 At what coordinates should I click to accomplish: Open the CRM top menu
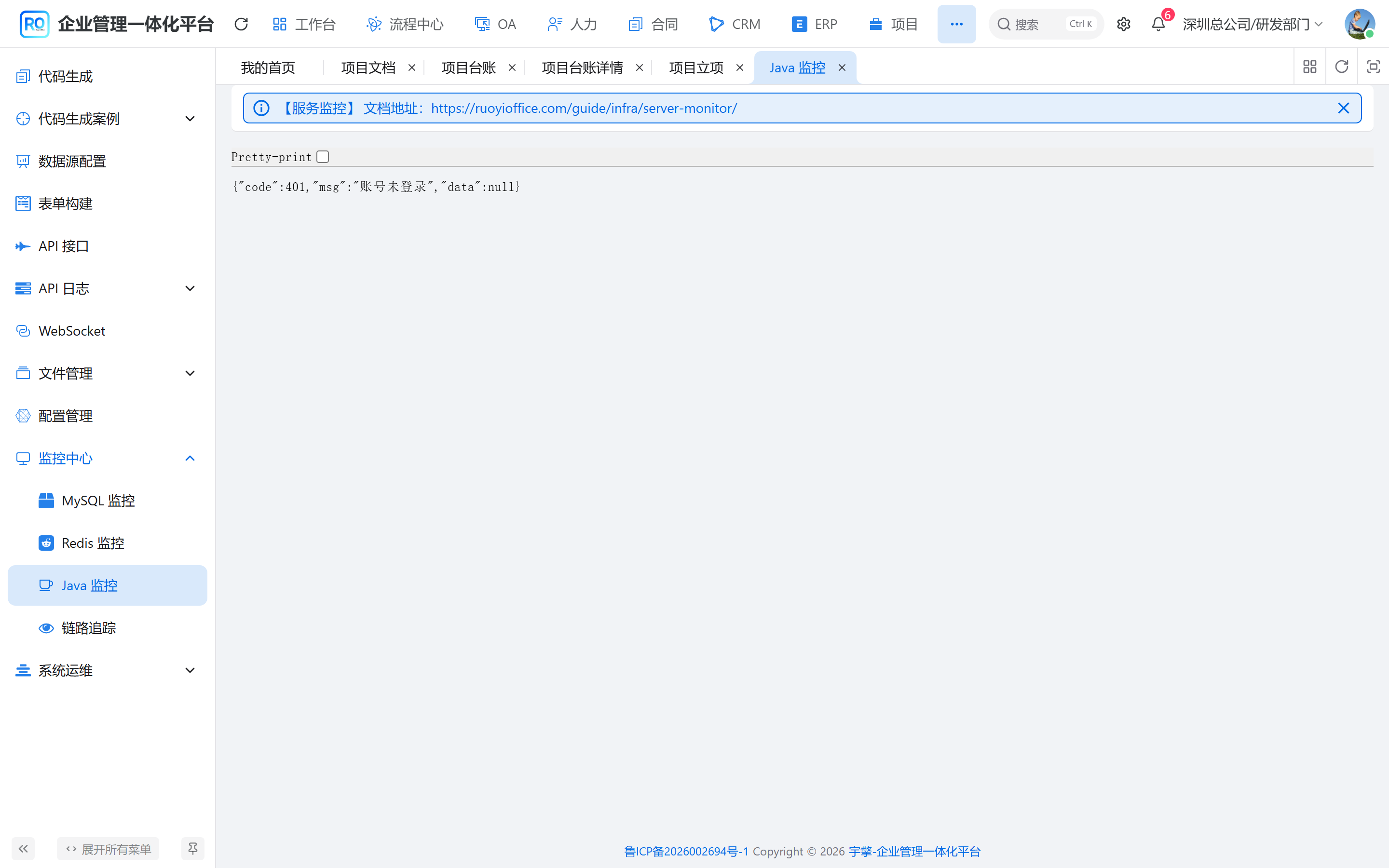(x=735, y=24)
